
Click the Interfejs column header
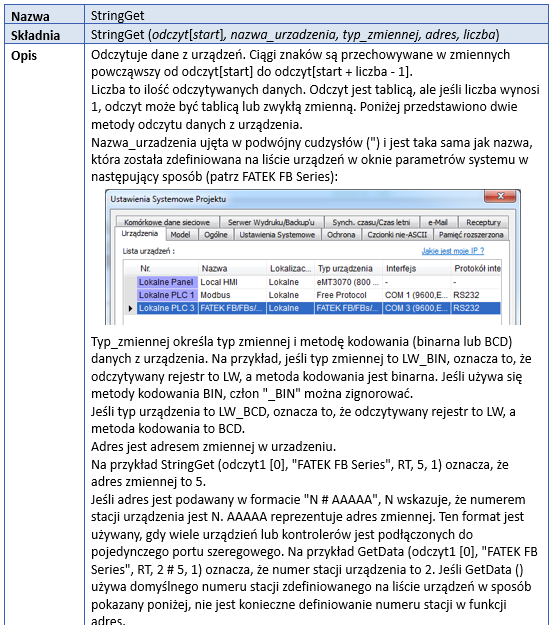[x=417, y=268]
